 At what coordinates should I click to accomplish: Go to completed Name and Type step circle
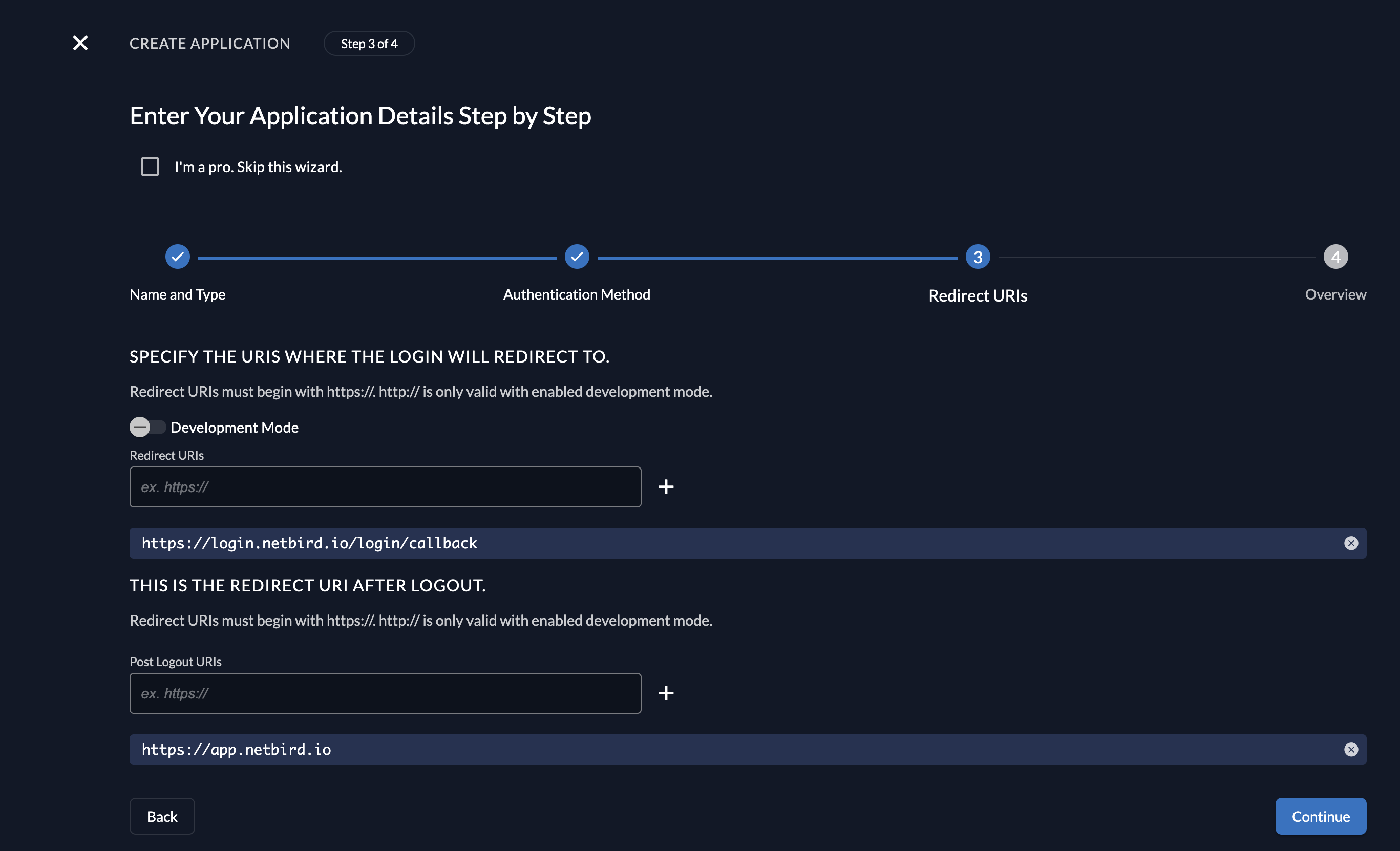point(177,257)
